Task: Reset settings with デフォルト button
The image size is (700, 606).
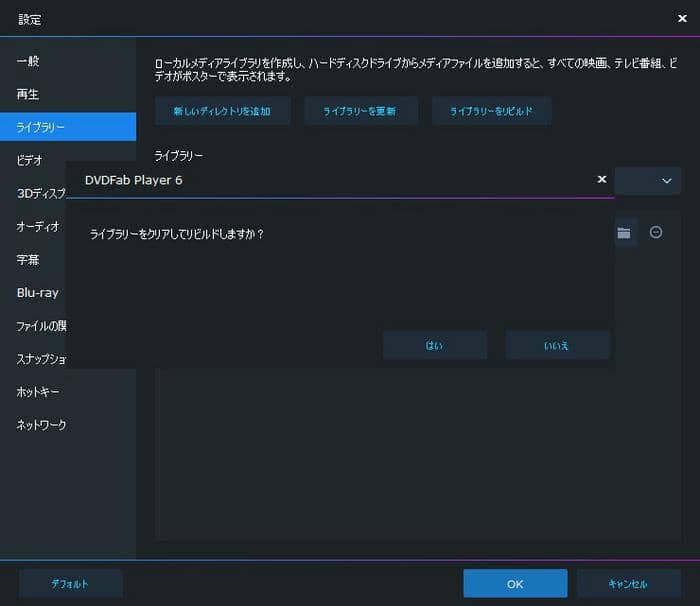Action: click(x=71, y=584)
